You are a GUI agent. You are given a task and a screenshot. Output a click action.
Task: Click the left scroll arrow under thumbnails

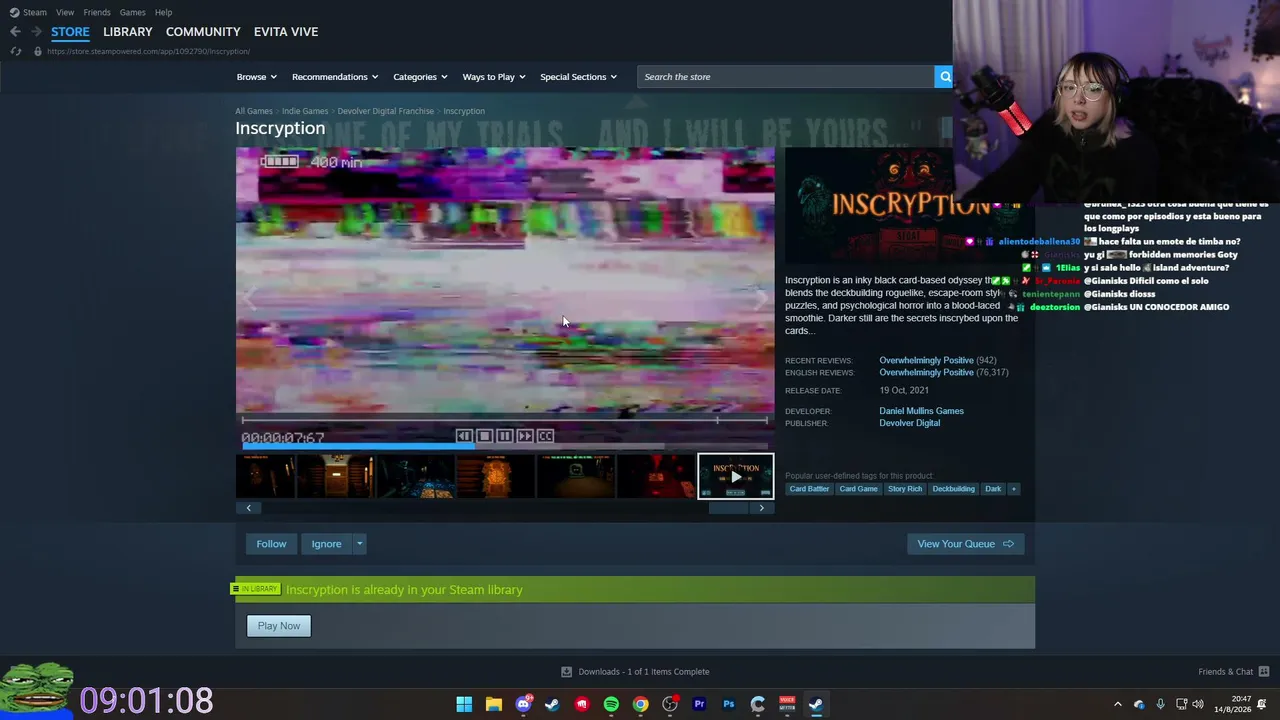[x=249, y=508]
